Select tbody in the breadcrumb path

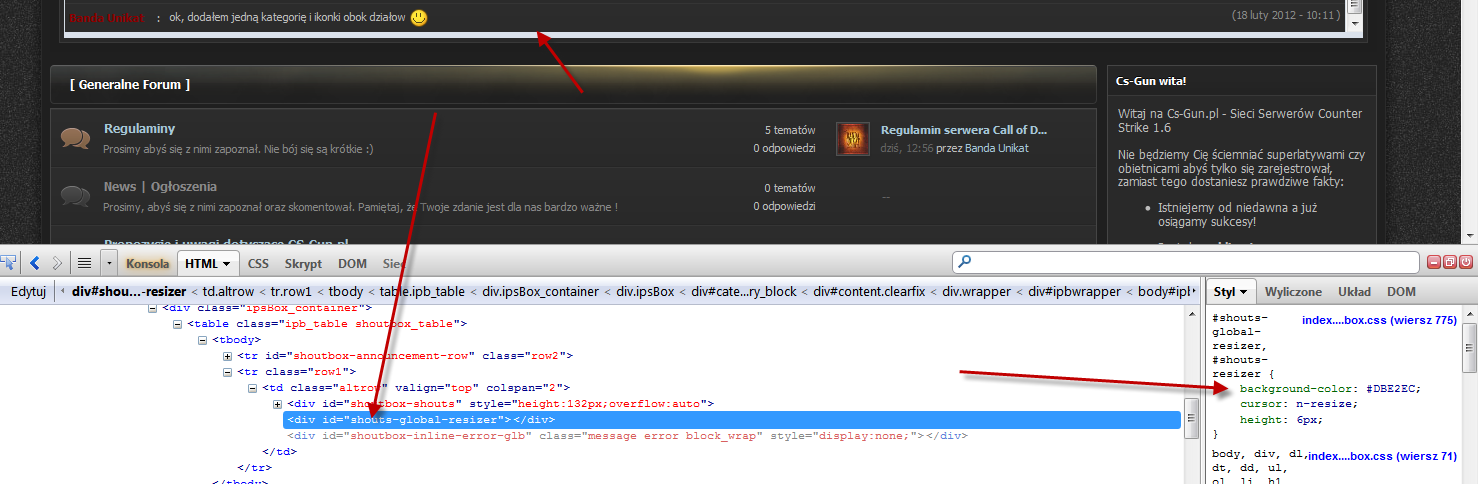click(x=346, y=292)
